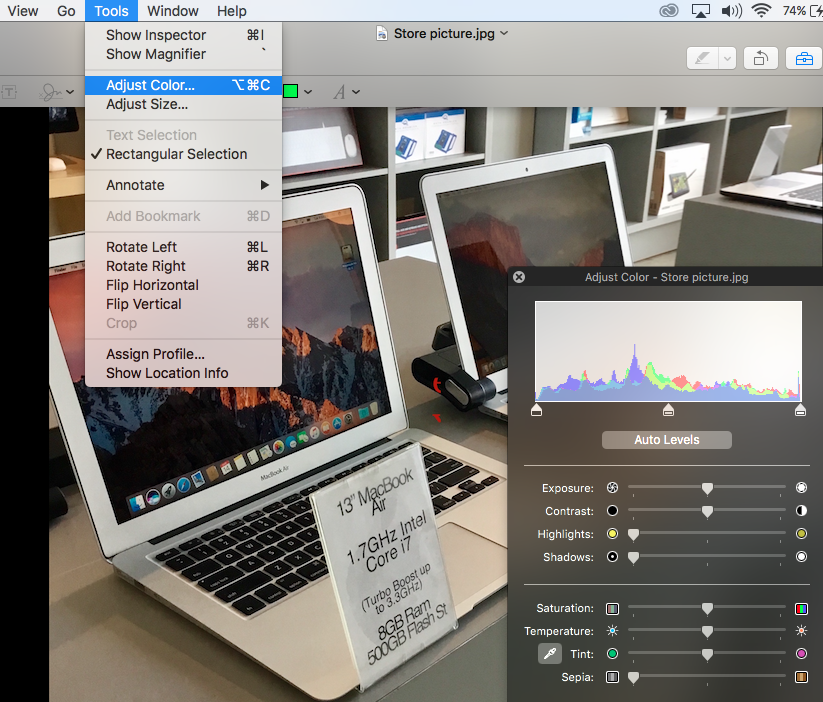Click the low exposure aperture icon
This screenshot has width=823, height=702.
tap(612, 488)
